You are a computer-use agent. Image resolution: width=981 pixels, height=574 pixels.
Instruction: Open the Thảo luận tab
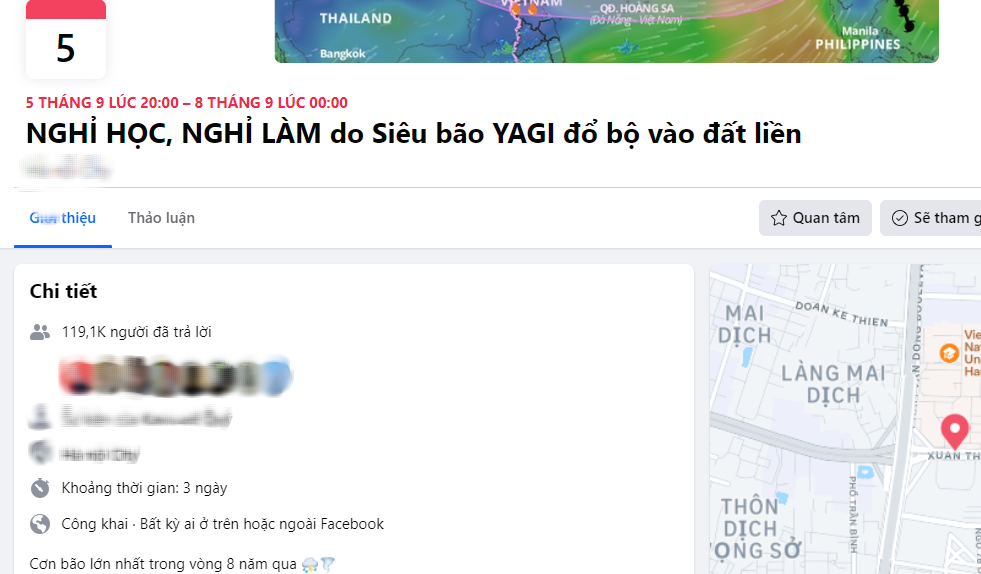click(x=161, y=218)
